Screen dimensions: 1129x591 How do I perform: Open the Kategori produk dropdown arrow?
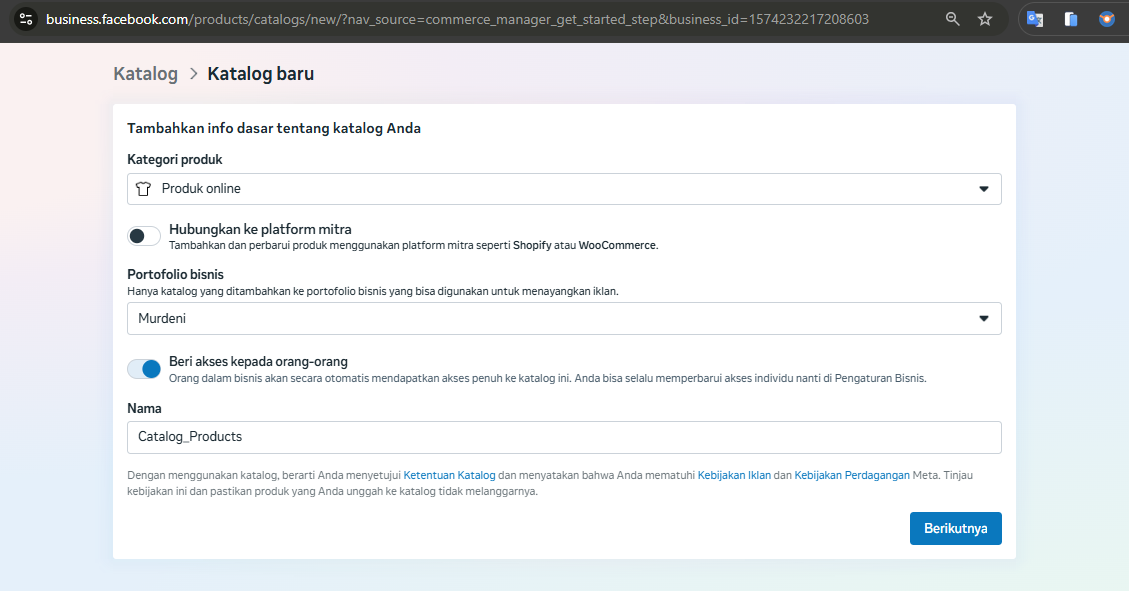(983, 189)
